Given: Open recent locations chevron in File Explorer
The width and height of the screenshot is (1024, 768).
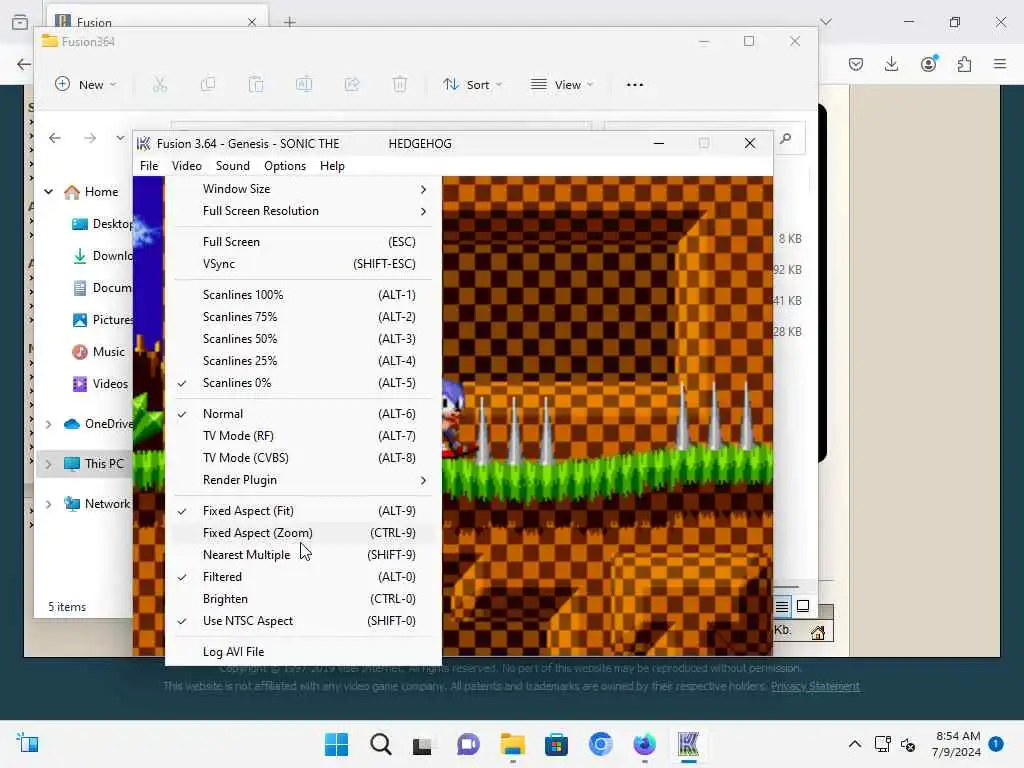Looking at the screenshot, I should pos(120,138).
